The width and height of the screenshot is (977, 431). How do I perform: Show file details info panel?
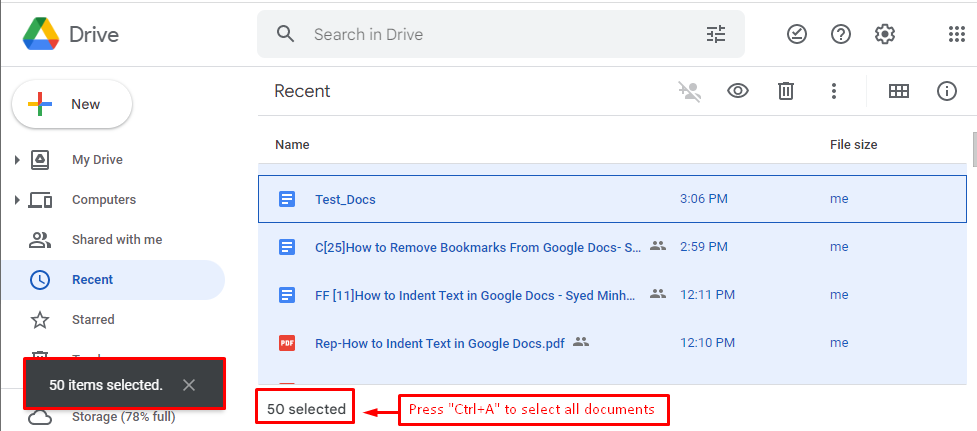click(x=946, y=92)
